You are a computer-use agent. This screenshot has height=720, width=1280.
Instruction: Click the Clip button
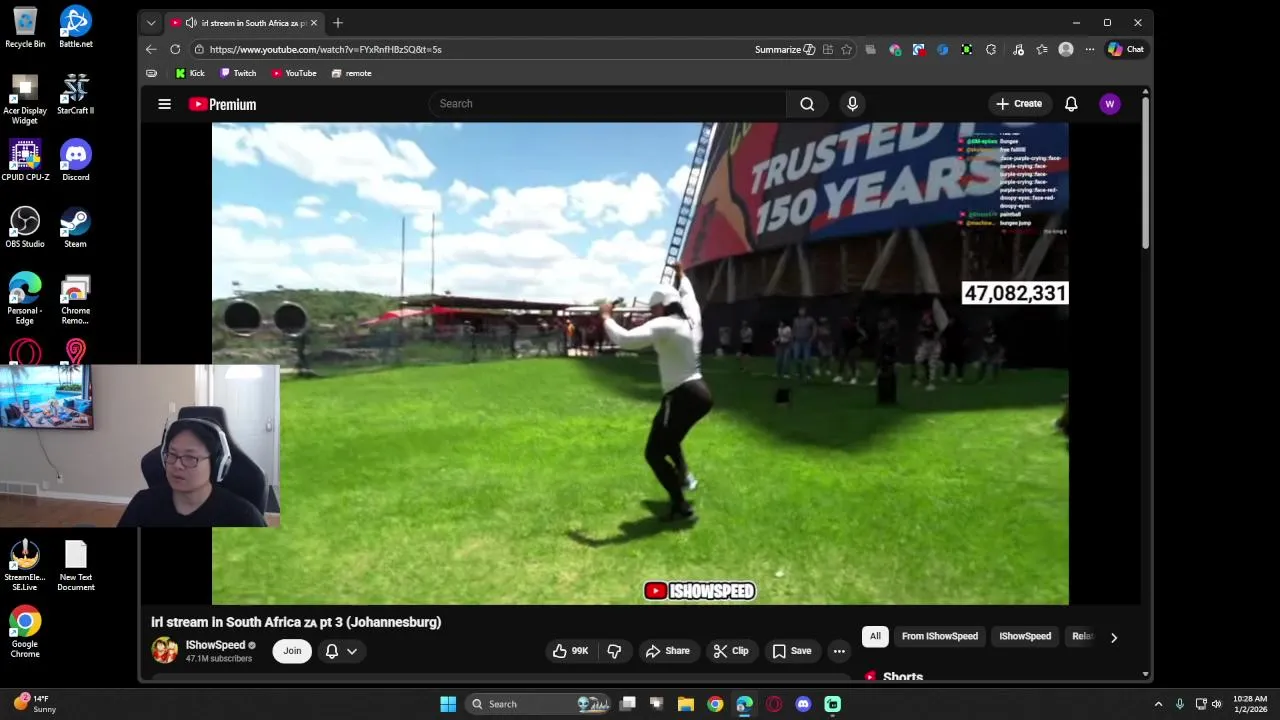(x=730, y=651)
